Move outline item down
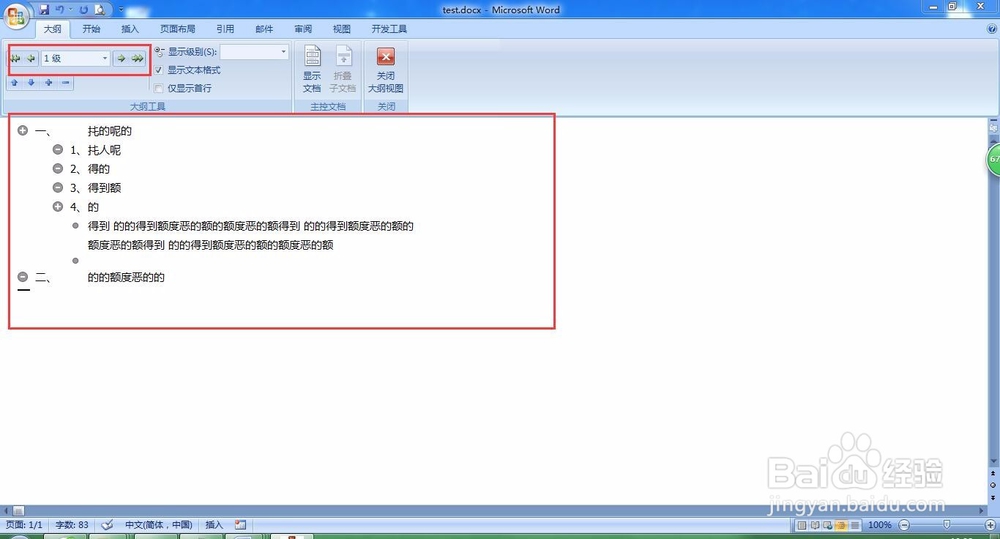 (x=31, y=82)
